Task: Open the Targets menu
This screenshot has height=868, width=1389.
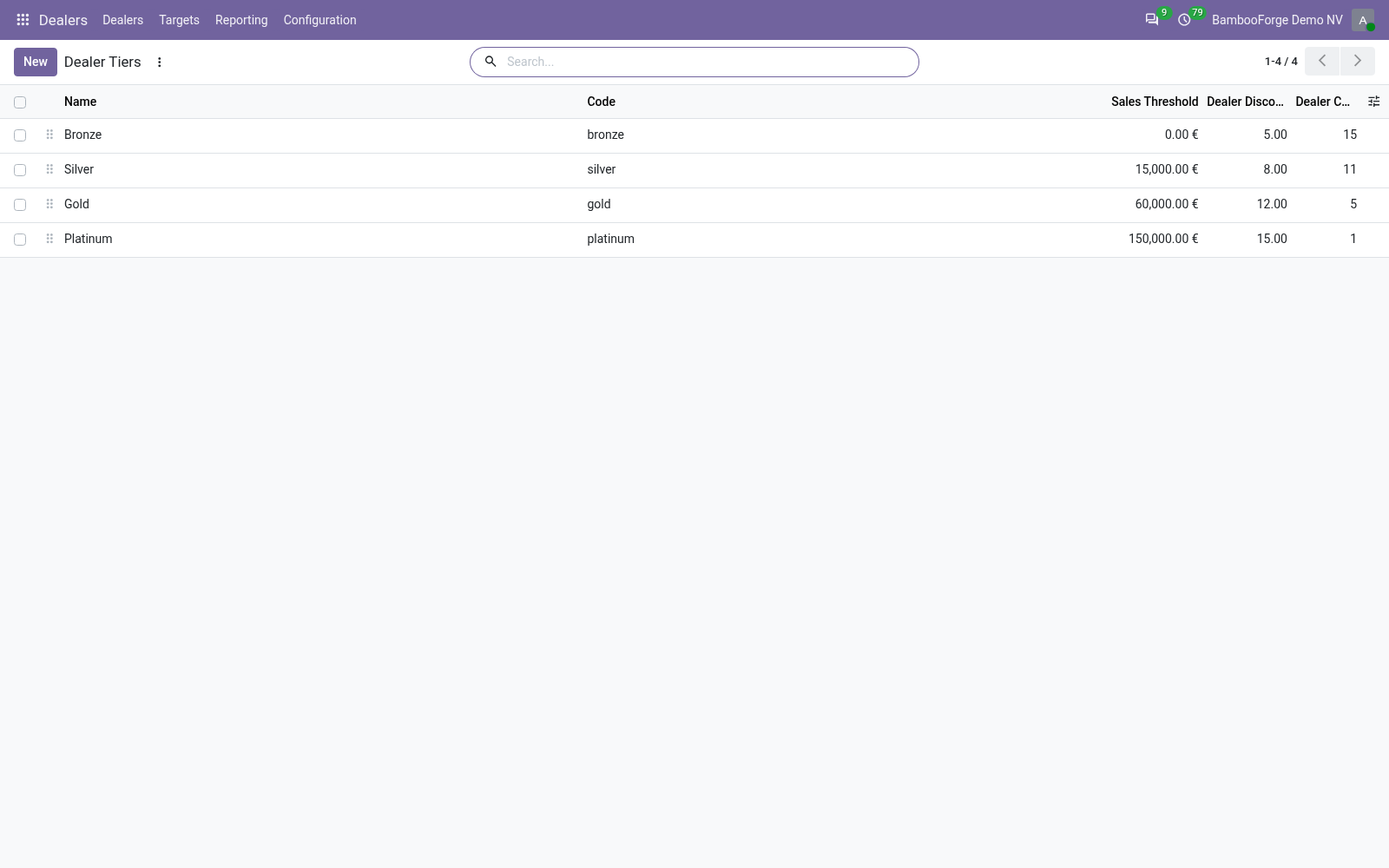Action: point(179,20)
